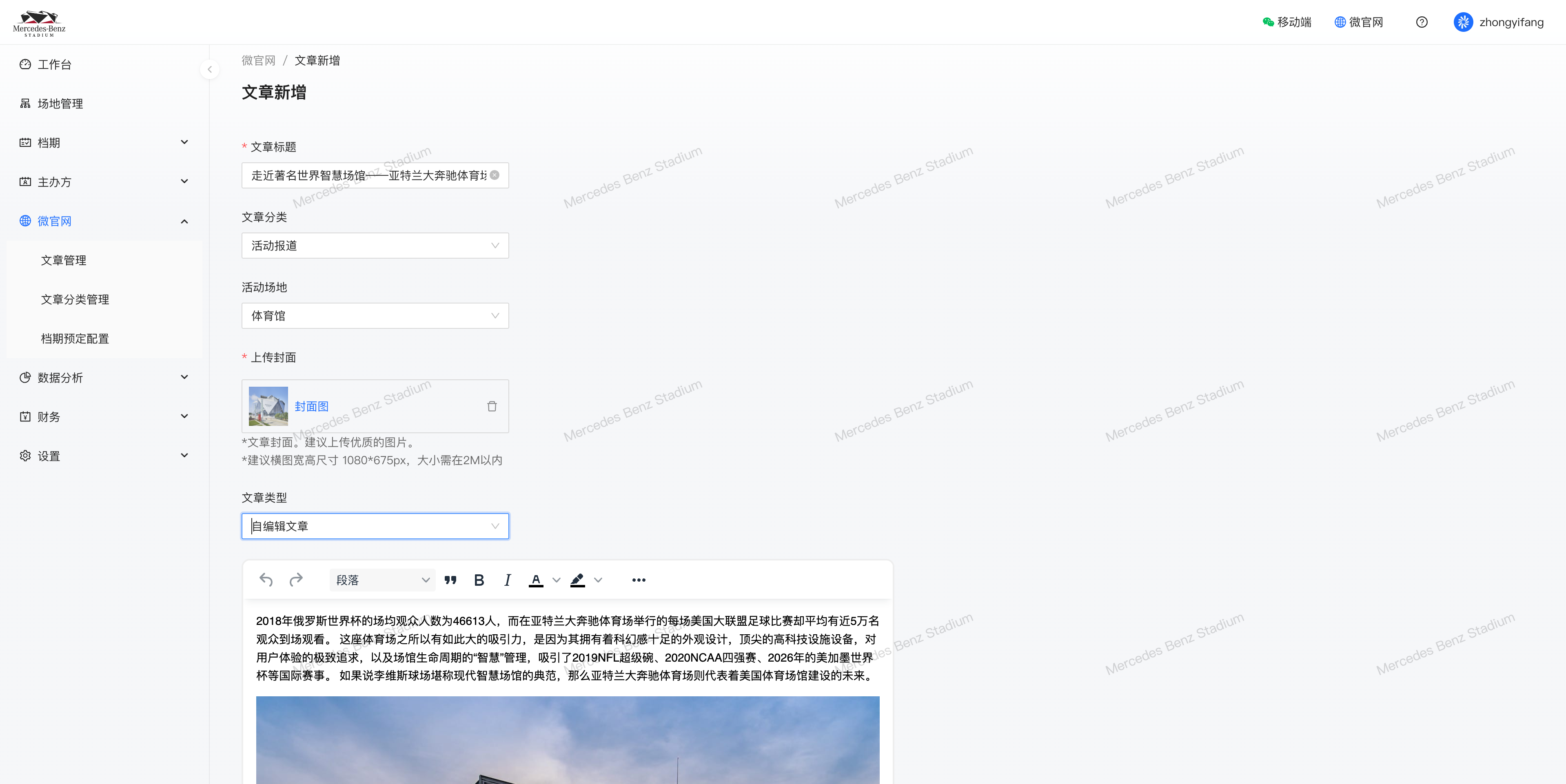Open the 封面图 file link
Screen dimensions: 1566x784
(311, 407)
